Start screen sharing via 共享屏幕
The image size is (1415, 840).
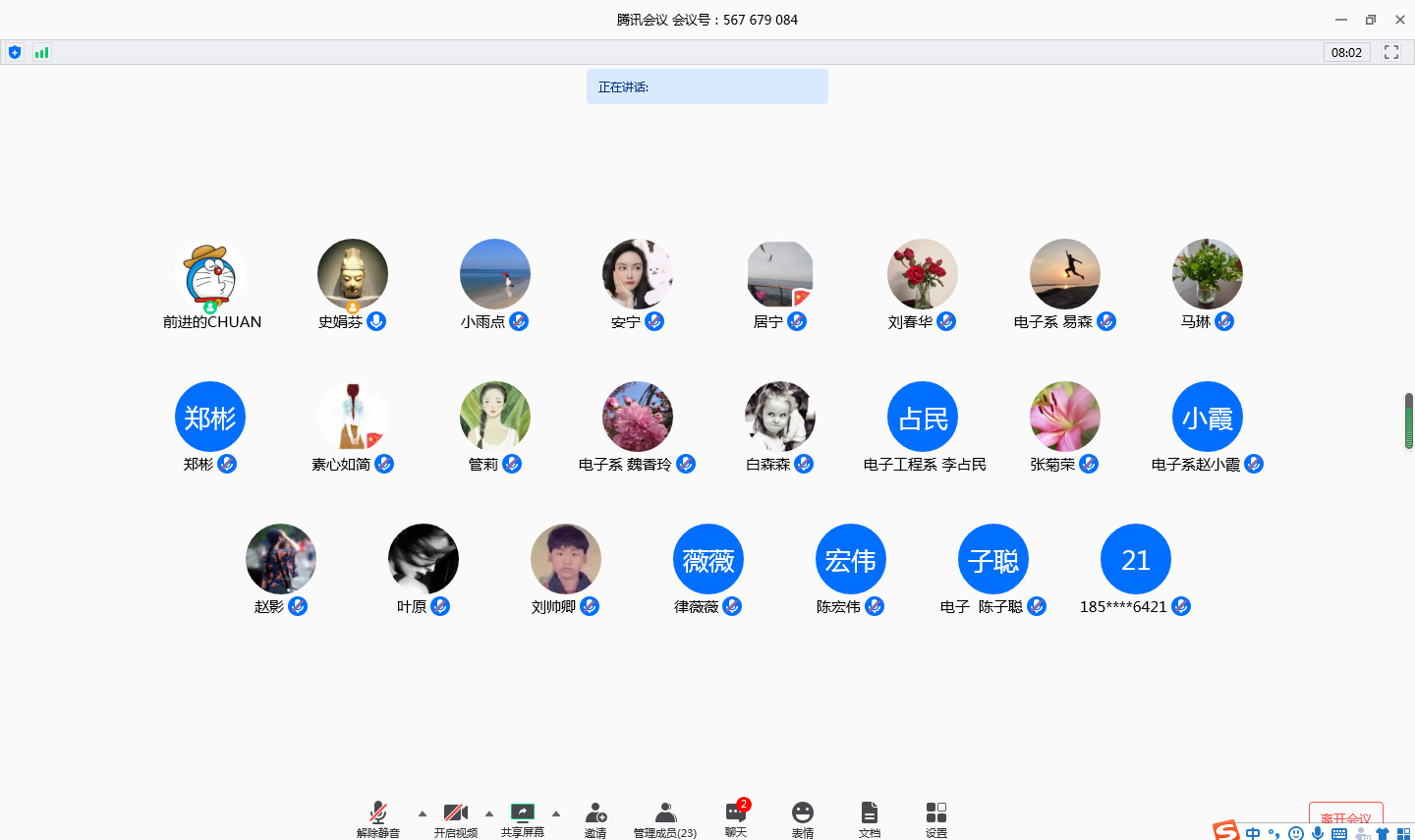point(523,817)
